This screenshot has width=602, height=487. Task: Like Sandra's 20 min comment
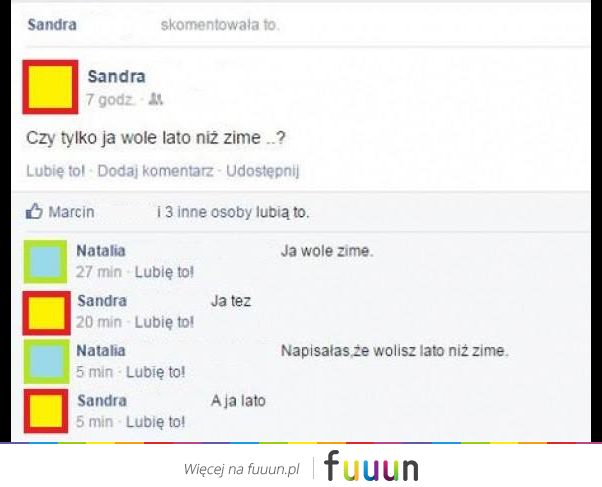164,322
